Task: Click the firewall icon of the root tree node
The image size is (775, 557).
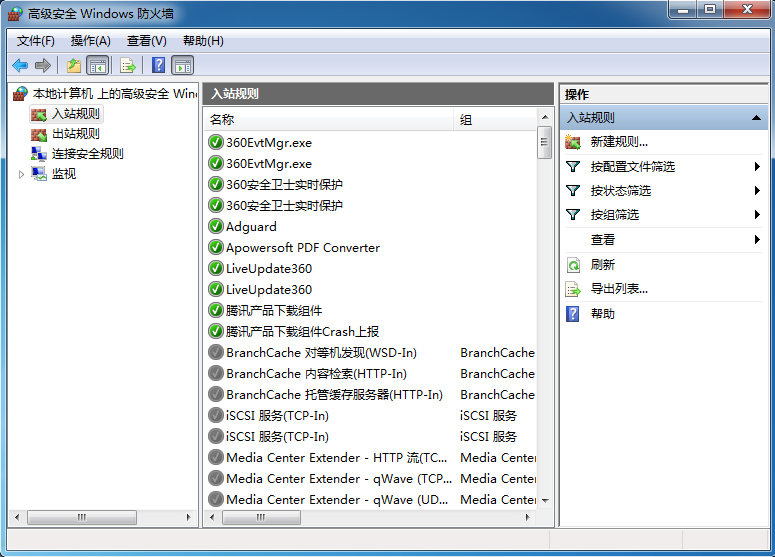Action: coord(20,93)
